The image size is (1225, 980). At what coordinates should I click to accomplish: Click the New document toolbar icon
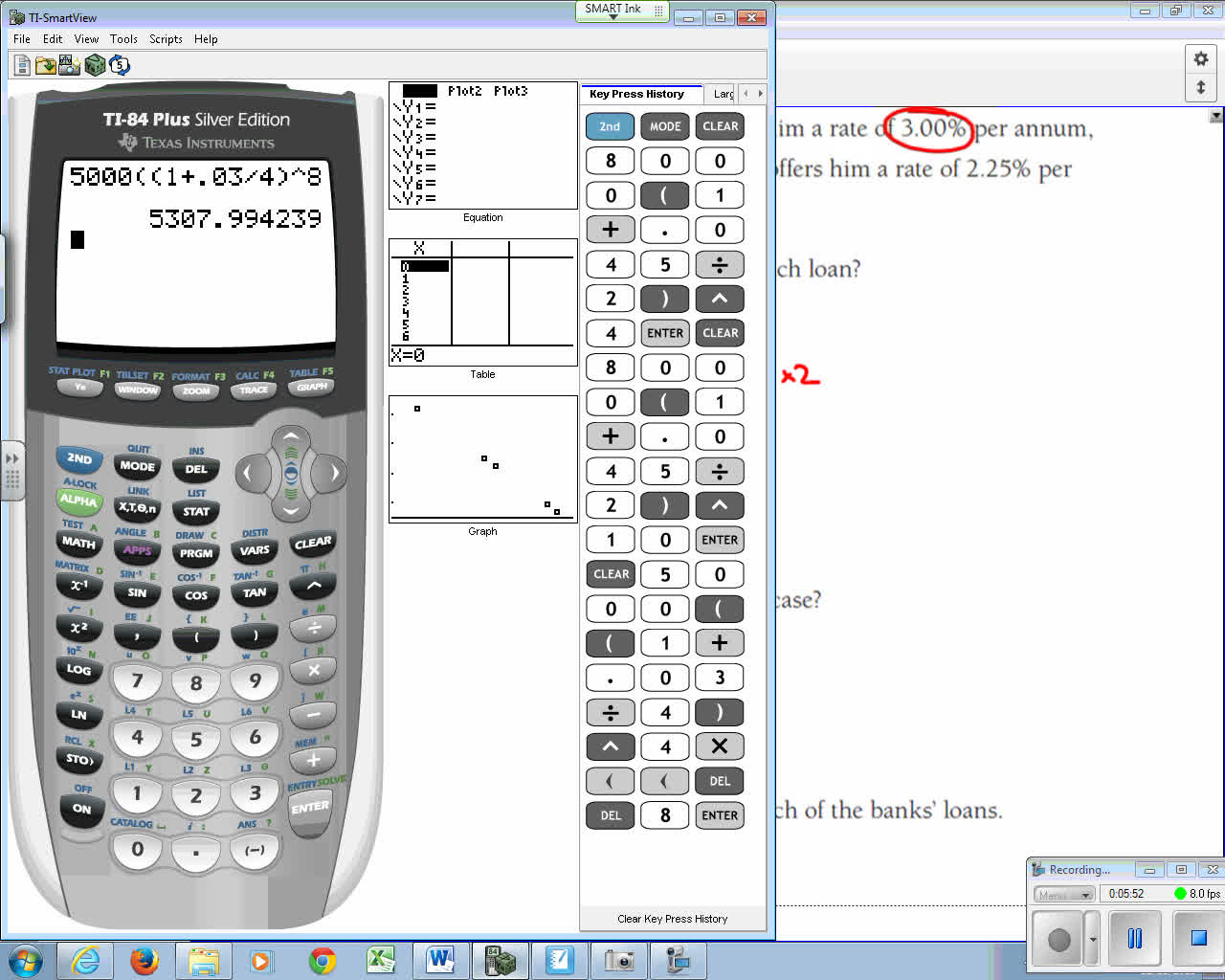tap(22, 65)
